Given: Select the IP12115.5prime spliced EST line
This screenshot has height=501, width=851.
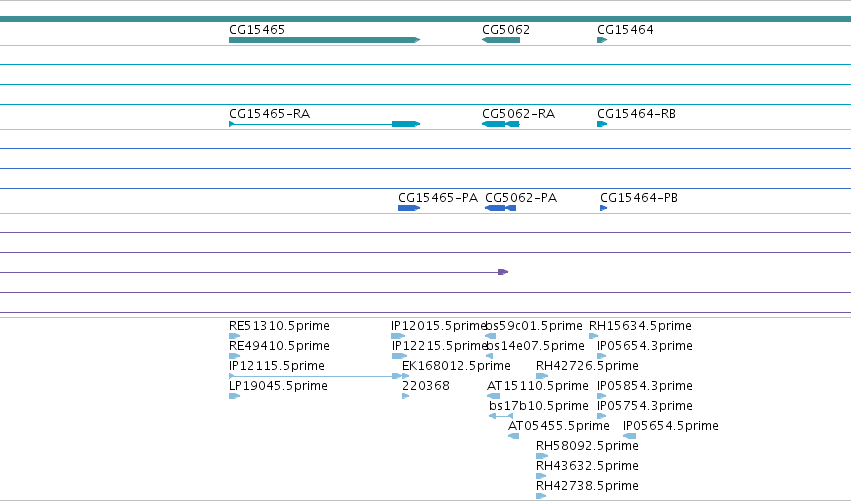Looking at the screenshot, I should (x=315, y=376).
